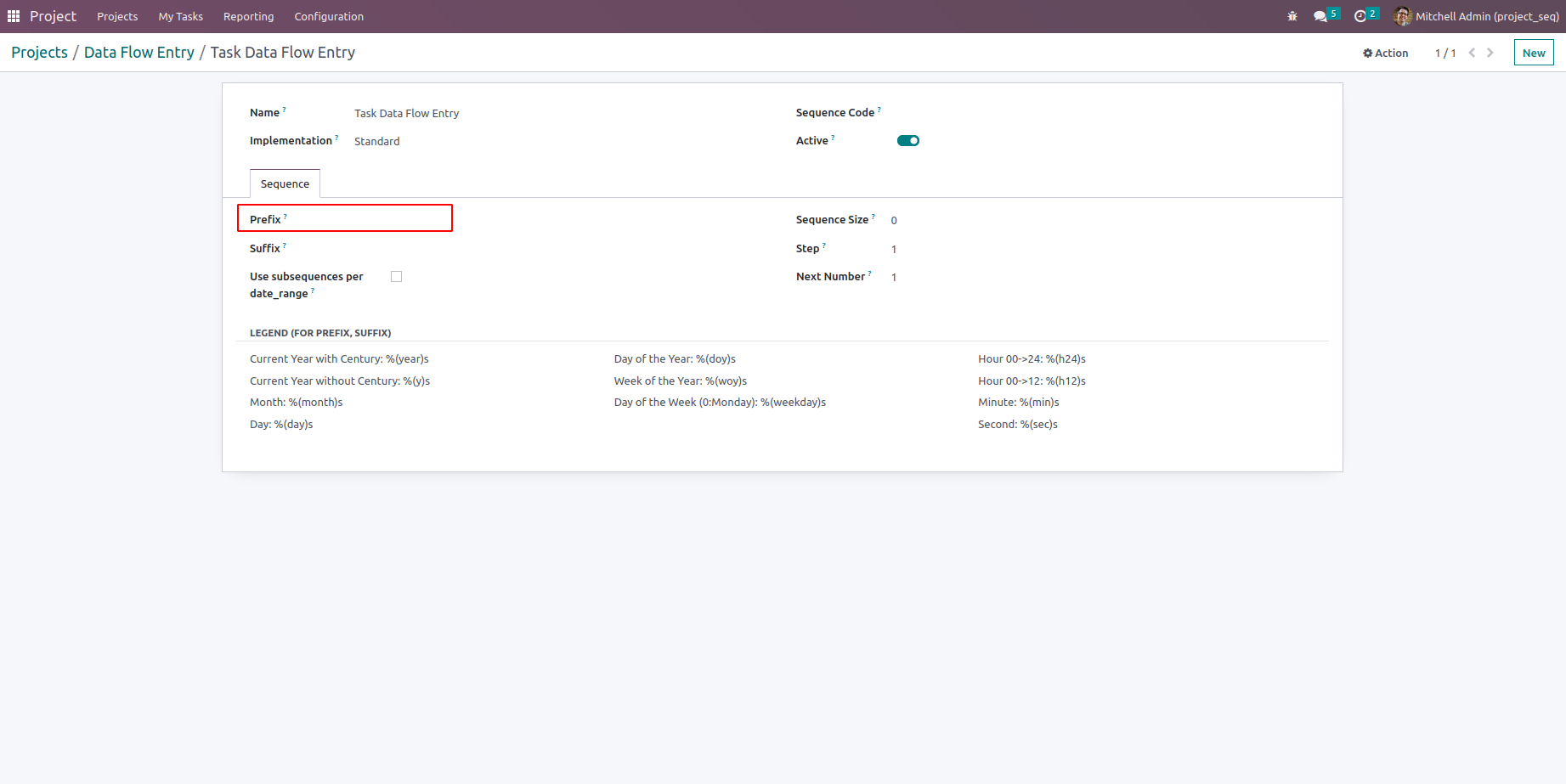Image resolution: width=1566 pixels, height=784 pixels.
Task: Click 'Week of the Year: %(woy)s' text
Action: click(x=681, y=381)
